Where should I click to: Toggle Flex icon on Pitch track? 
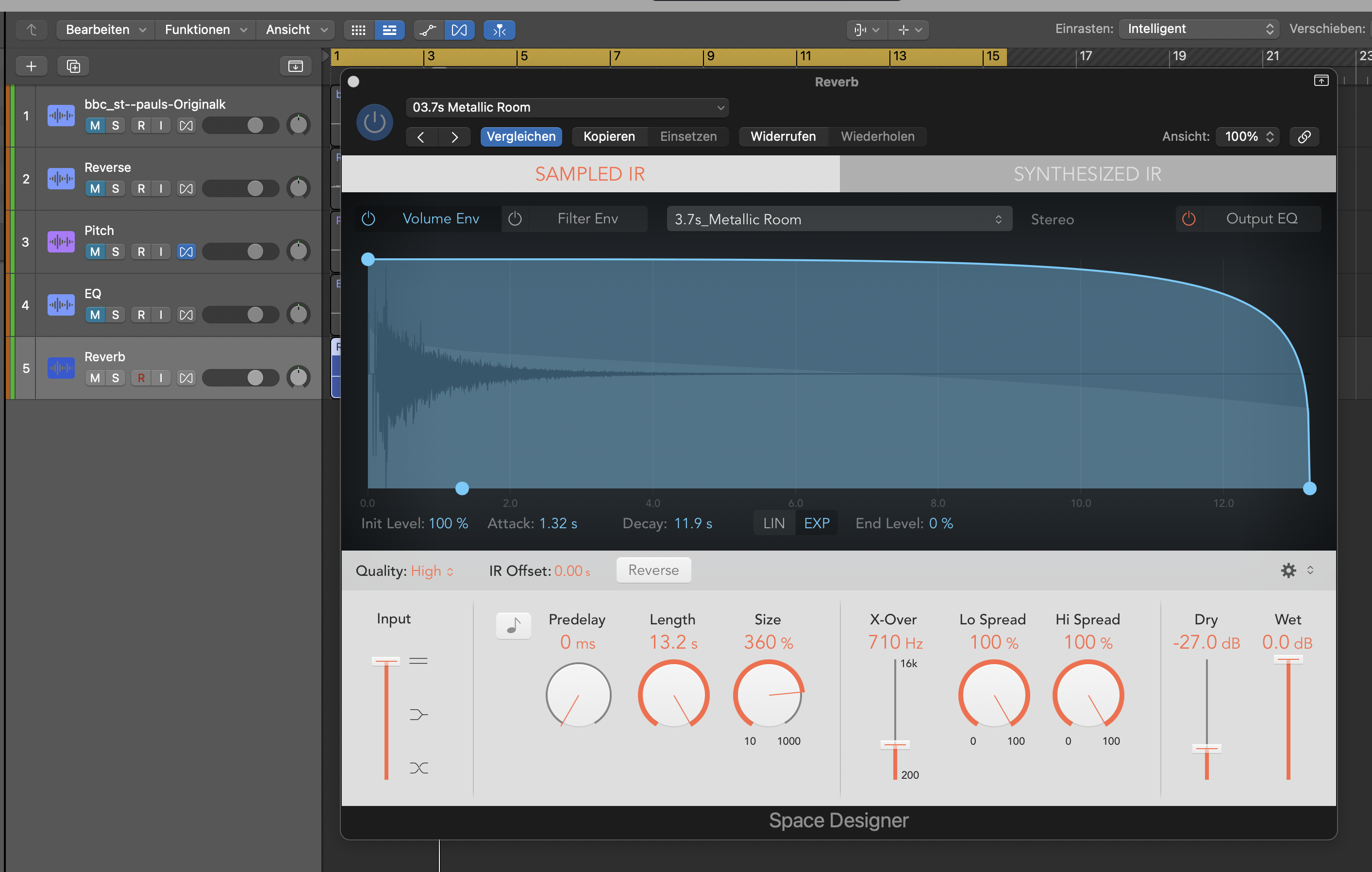click(x=186, y=252)
